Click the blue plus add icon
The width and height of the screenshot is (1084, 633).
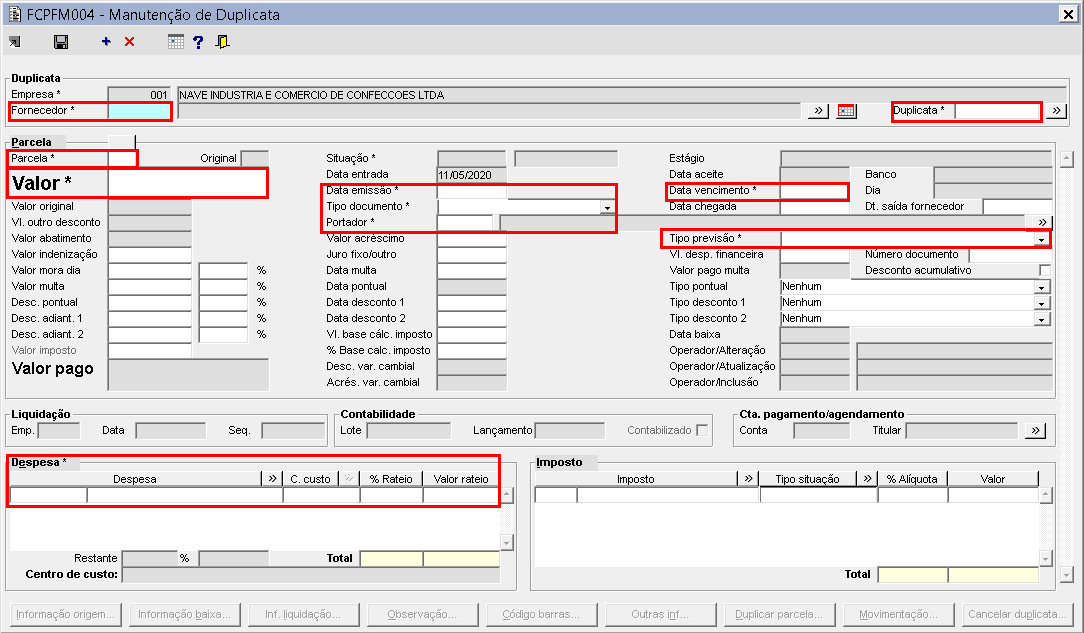point(106,41)
